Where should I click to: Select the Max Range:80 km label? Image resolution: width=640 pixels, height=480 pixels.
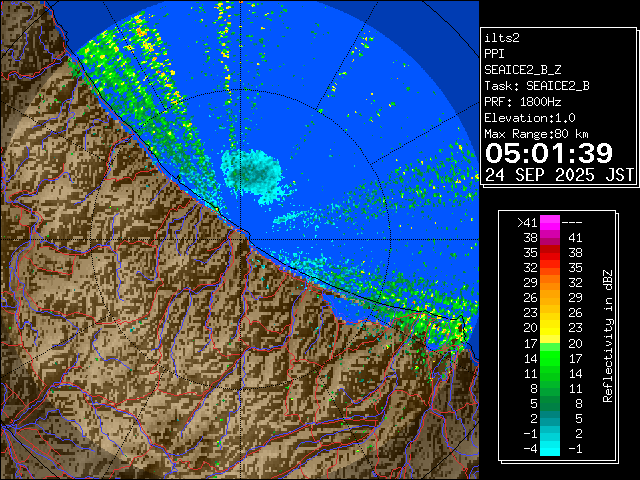(536, 133)
